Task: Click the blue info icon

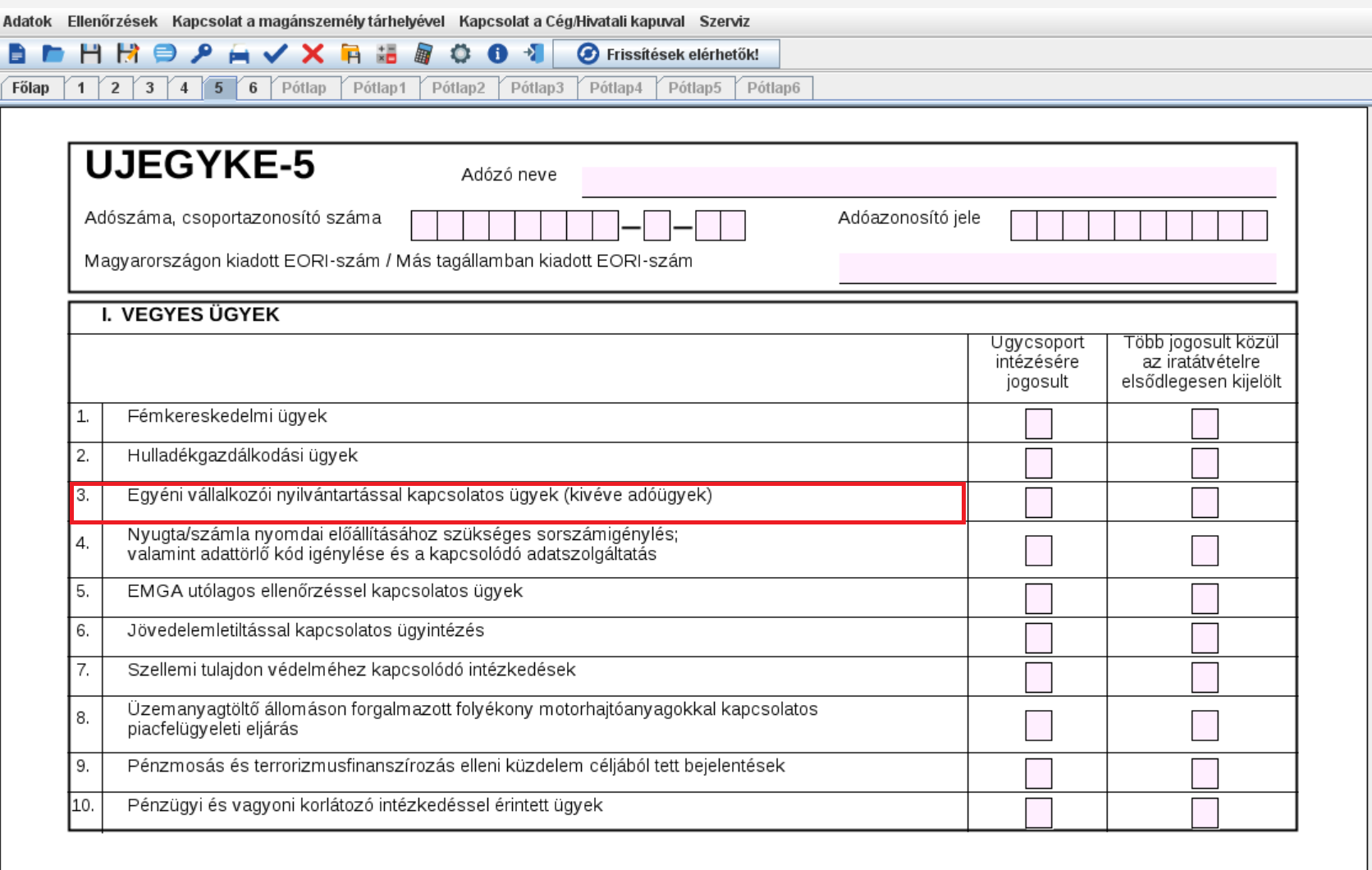Action: (497, 54)
